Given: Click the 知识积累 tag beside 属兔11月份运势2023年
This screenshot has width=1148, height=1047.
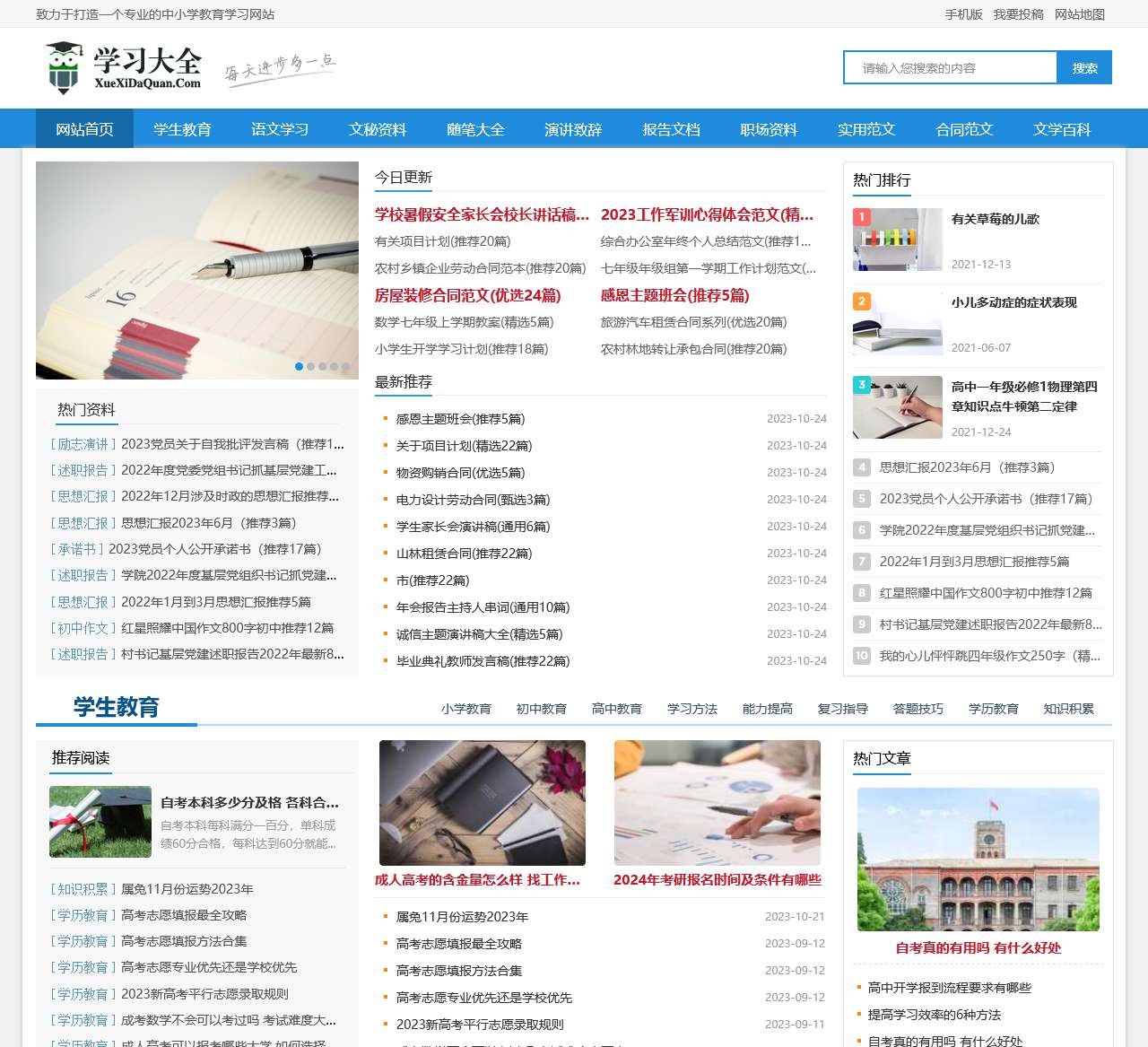Looking at the screenshot, I should [x=83, y=889].
